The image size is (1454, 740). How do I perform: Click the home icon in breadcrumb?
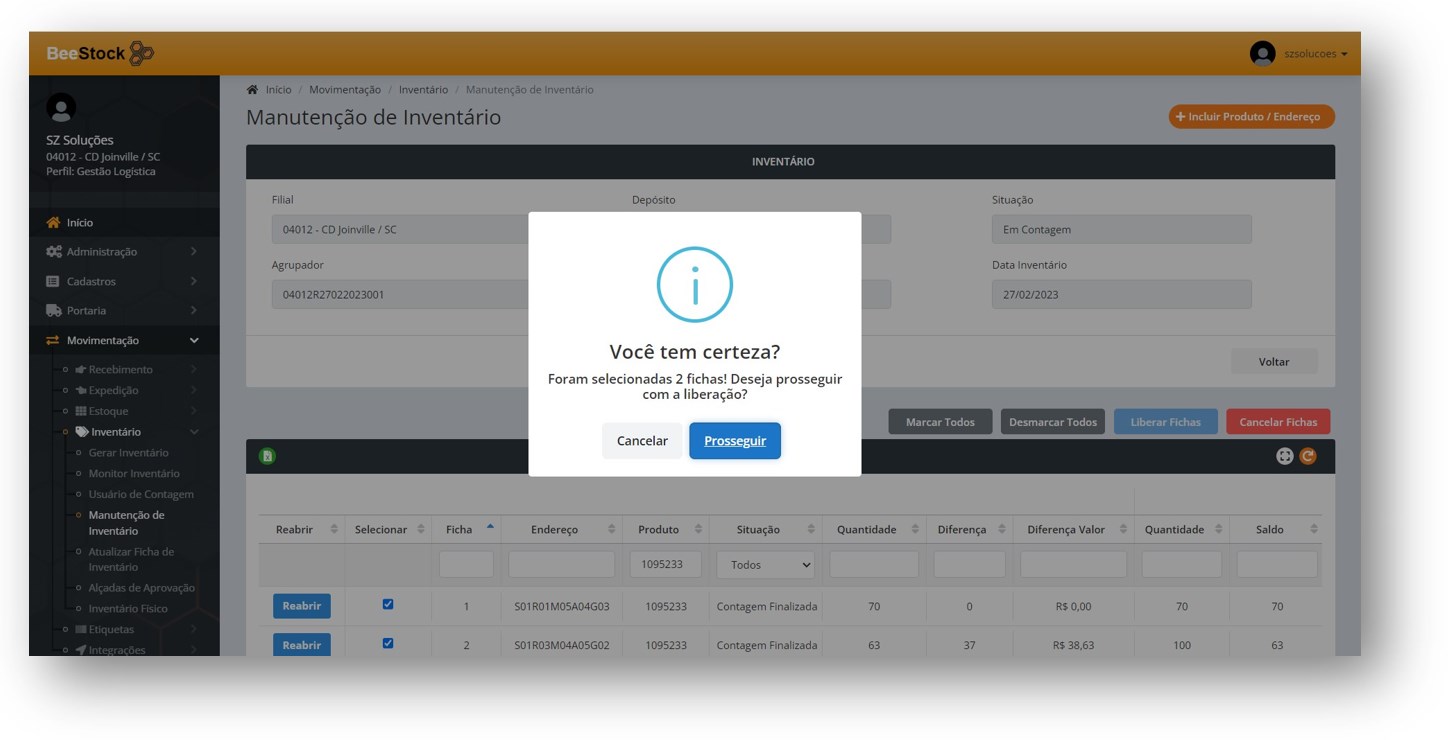click(253, 90)
